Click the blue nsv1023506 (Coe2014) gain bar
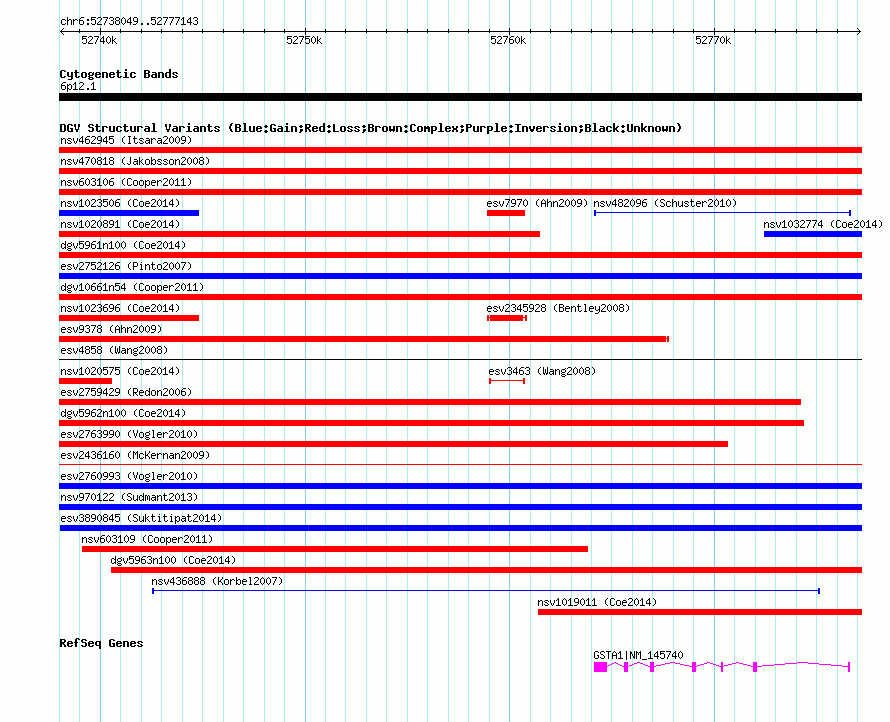The height and width of the screenshot is (722, 890). [x=129, y=213]
